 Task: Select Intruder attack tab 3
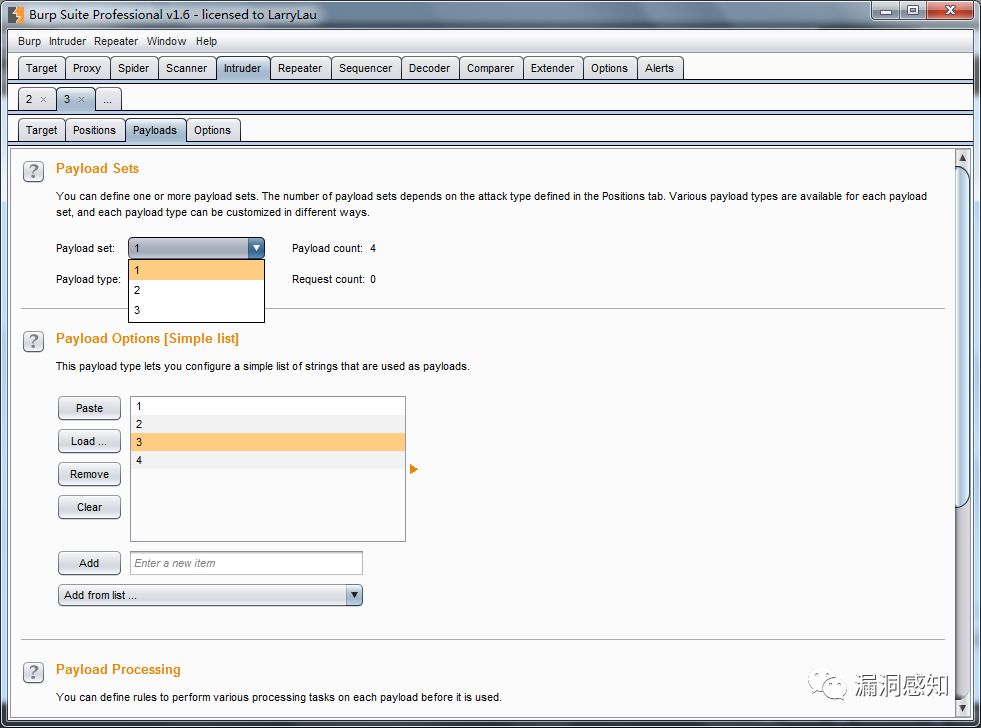68,99
